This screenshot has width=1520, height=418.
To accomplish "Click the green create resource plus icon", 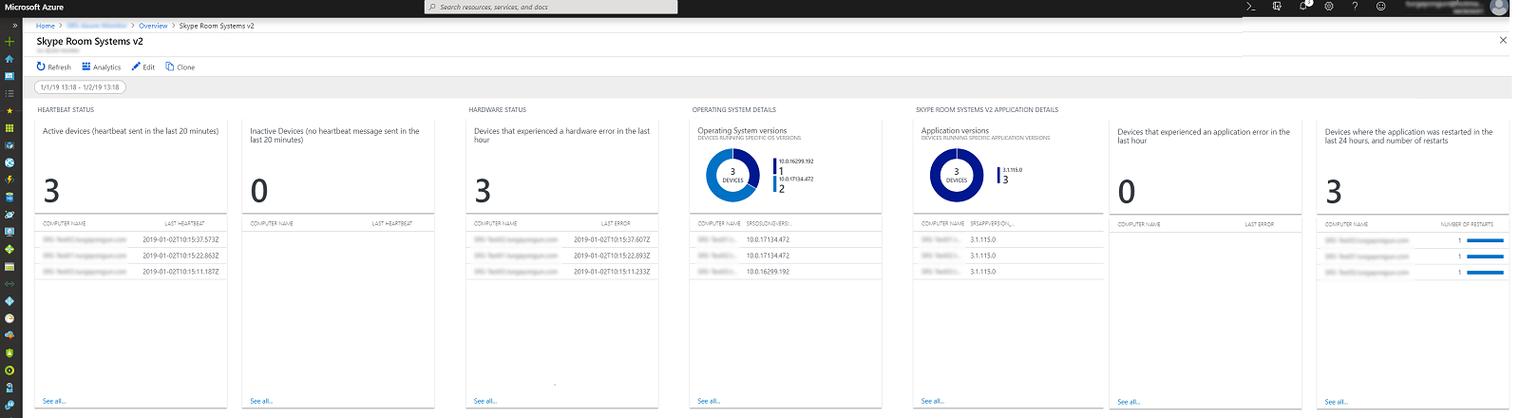I will click(x=9, y=42).
